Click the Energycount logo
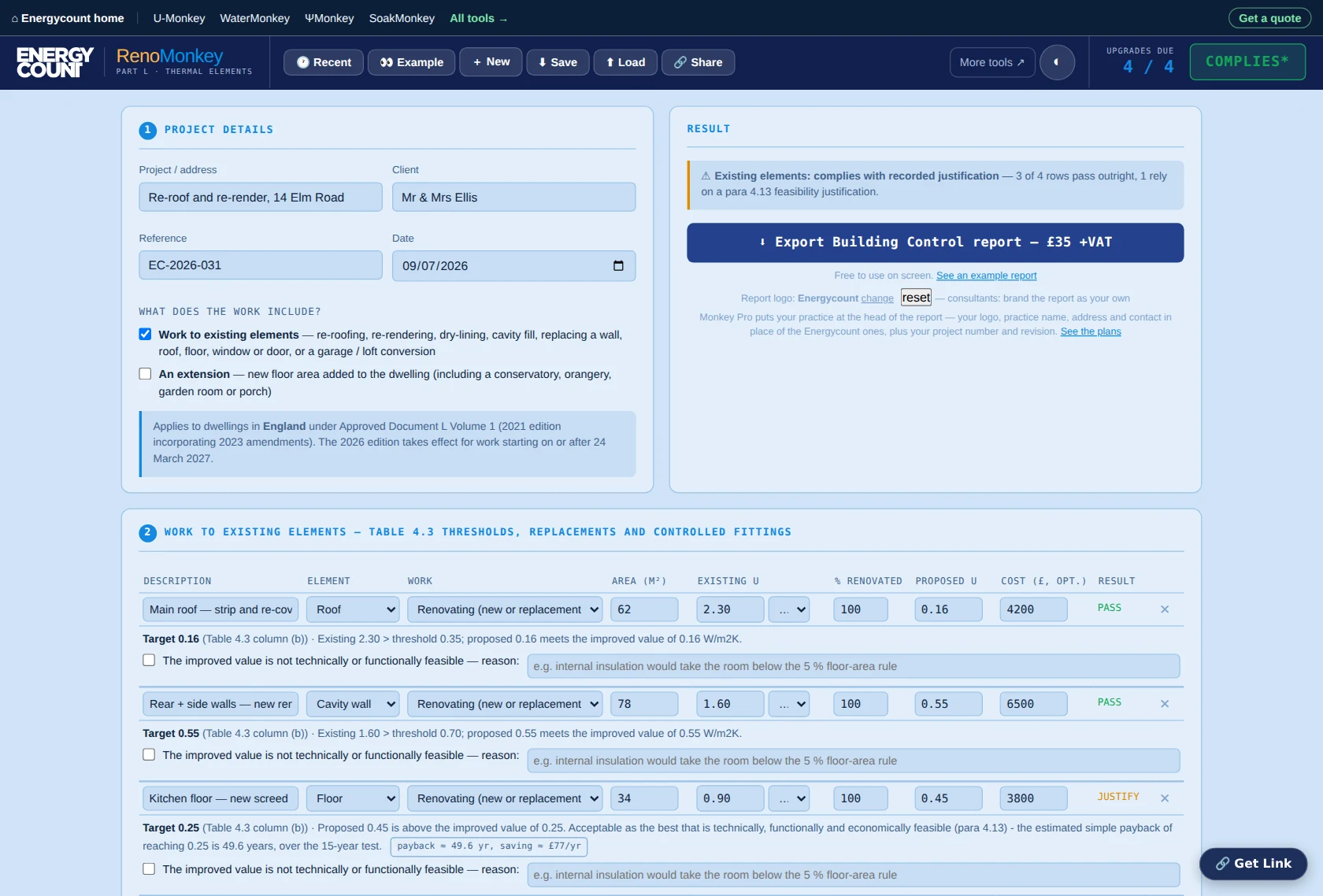This screenshot has height=896, width=1323. [55, 62]
